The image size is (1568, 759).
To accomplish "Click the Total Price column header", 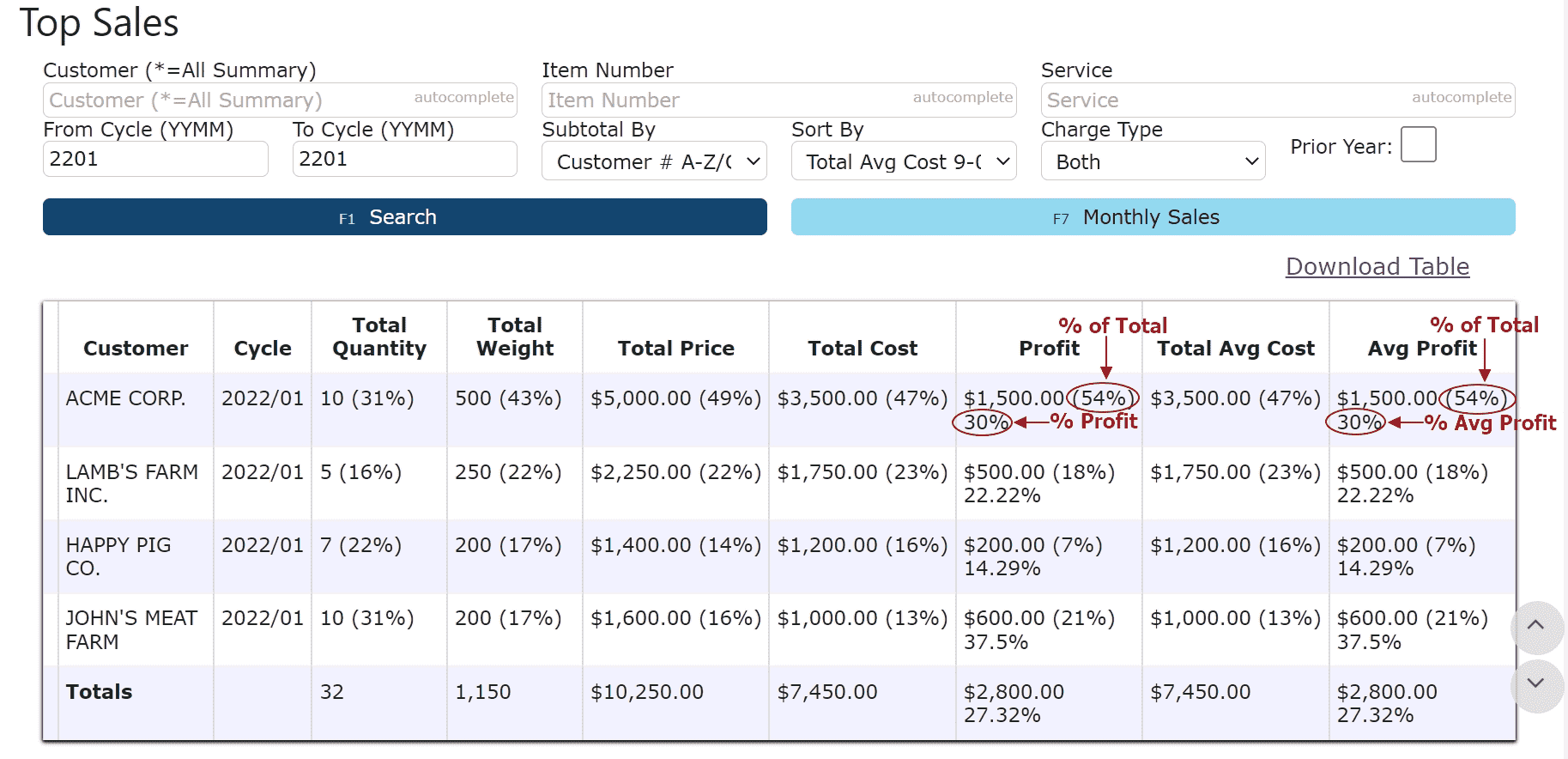I will (676, 349).
